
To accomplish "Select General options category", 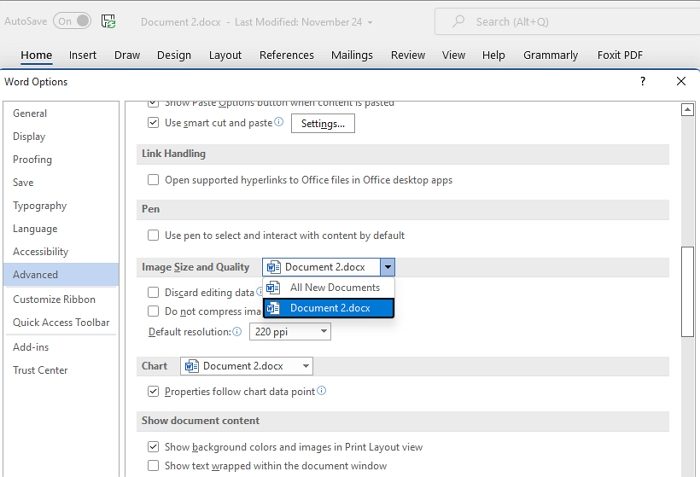I will pos(61,113).
